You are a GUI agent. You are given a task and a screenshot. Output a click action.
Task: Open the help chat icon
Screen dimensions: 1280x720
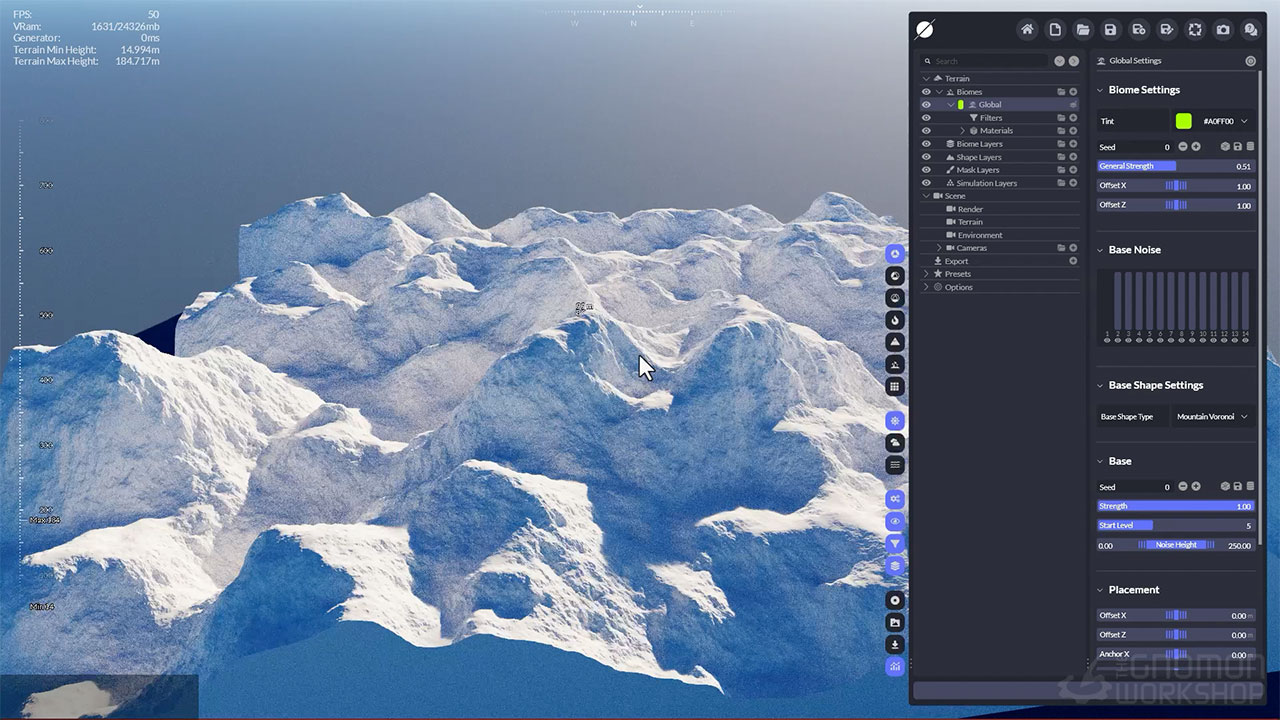1251,30
